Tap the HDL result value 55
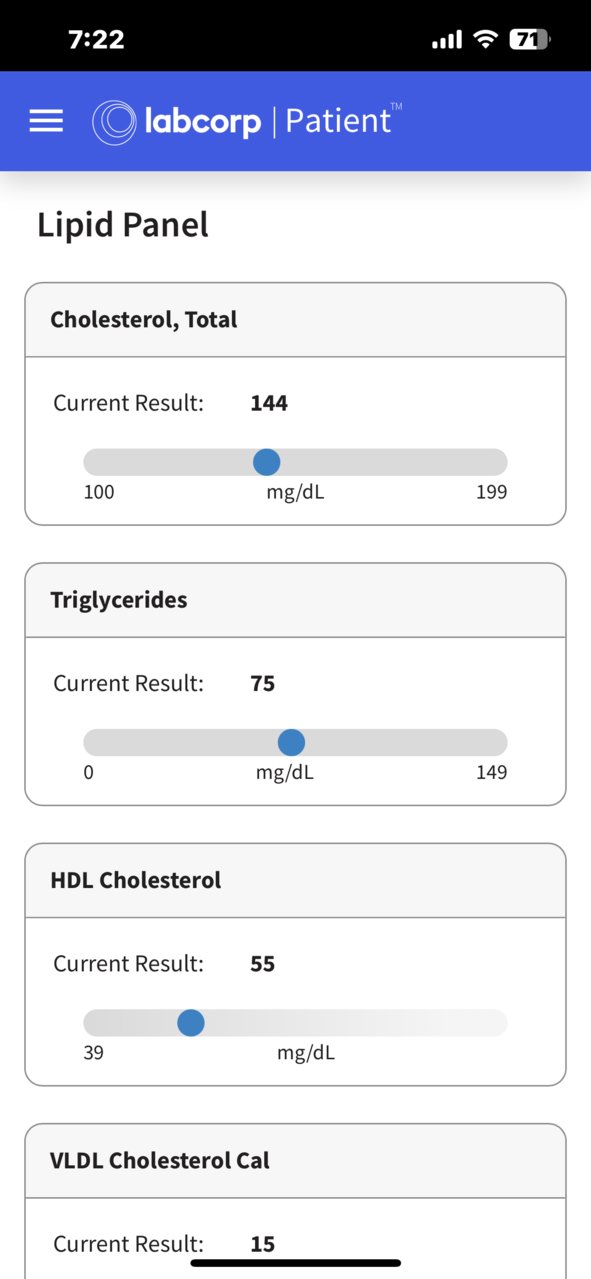The image size is (591, 1279). [263, 964]
